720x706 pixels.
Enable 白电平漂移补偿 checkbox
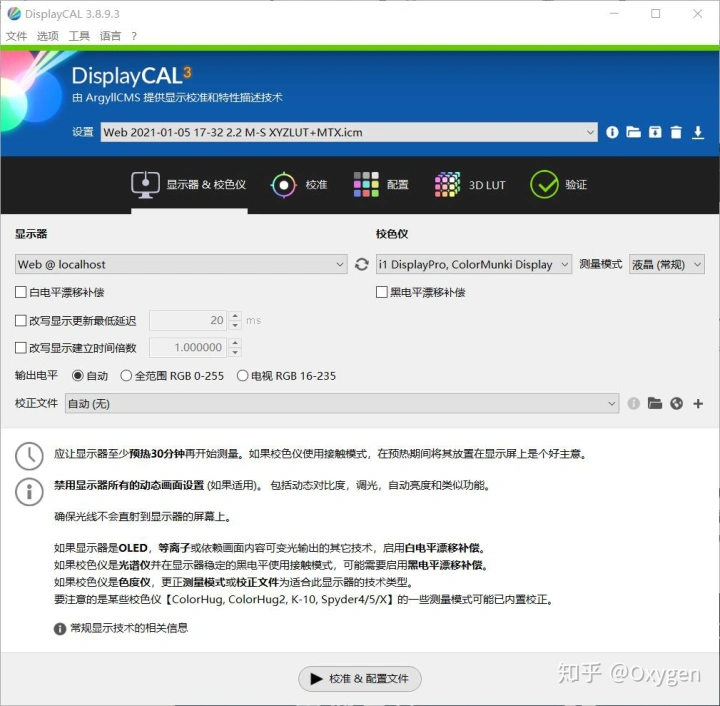21,292
